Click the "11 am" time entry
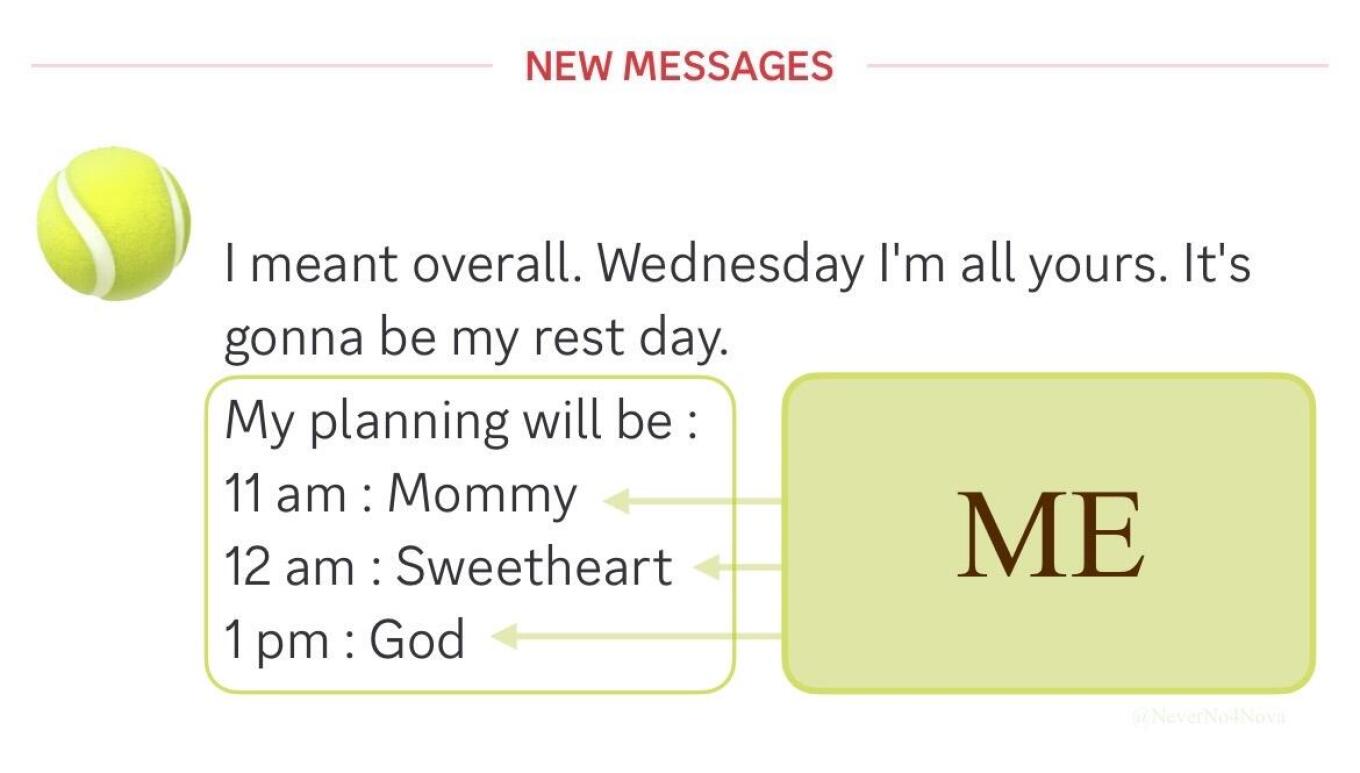1360x773 pixels. (x=285, y=494)
